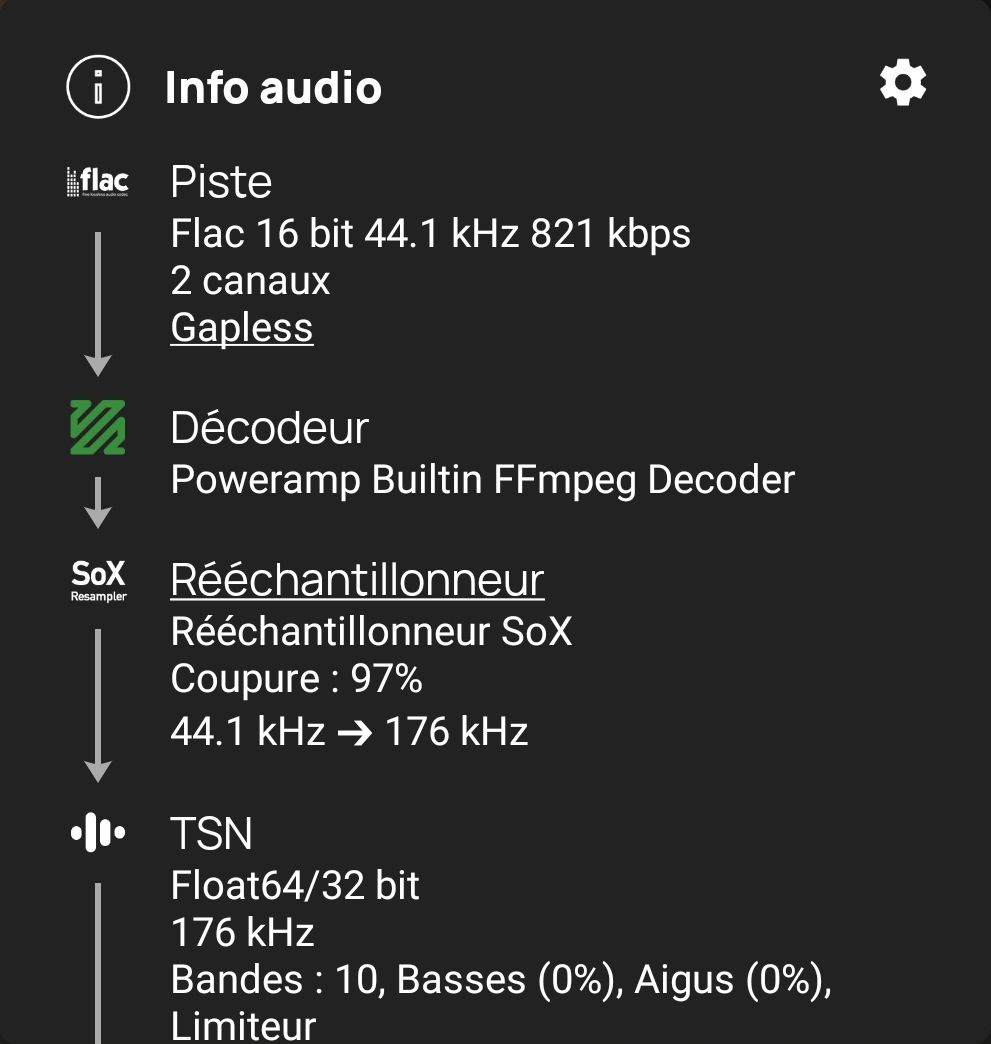This screenshot has height=1044, width=991.
Task: Tap the SoX Resampler logo
Action: tap(99, 581)
